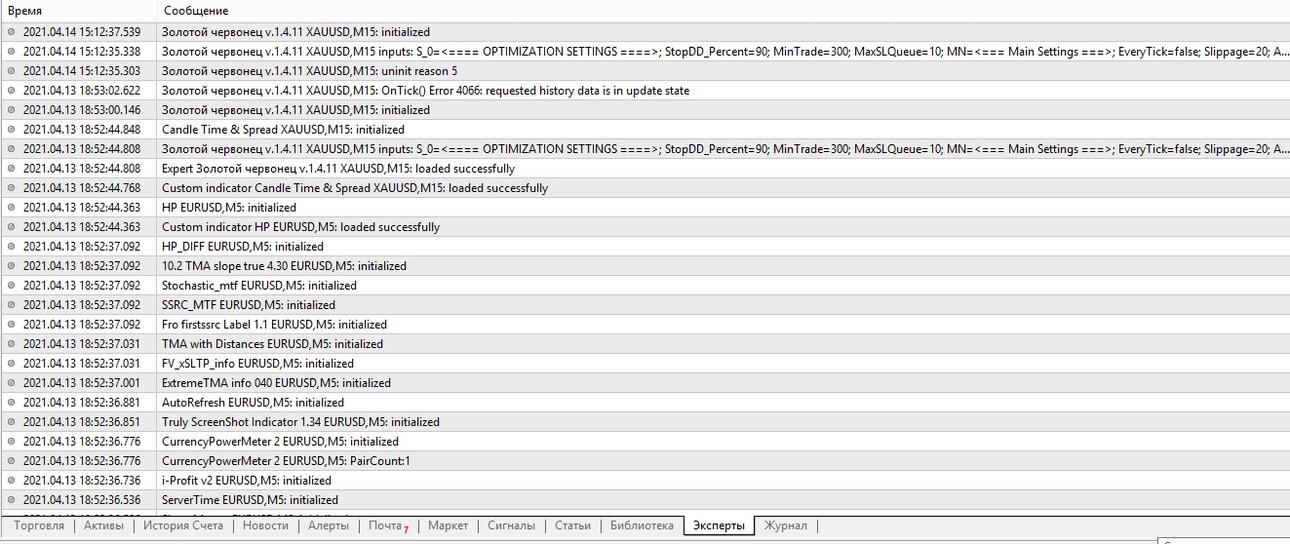The height and width of the screenshot is (544, 1290).
Task: Select message 'CurrencyPowerMeter 2 EURUSD,M5: PairCount:1'
Action: click(286, 461)
